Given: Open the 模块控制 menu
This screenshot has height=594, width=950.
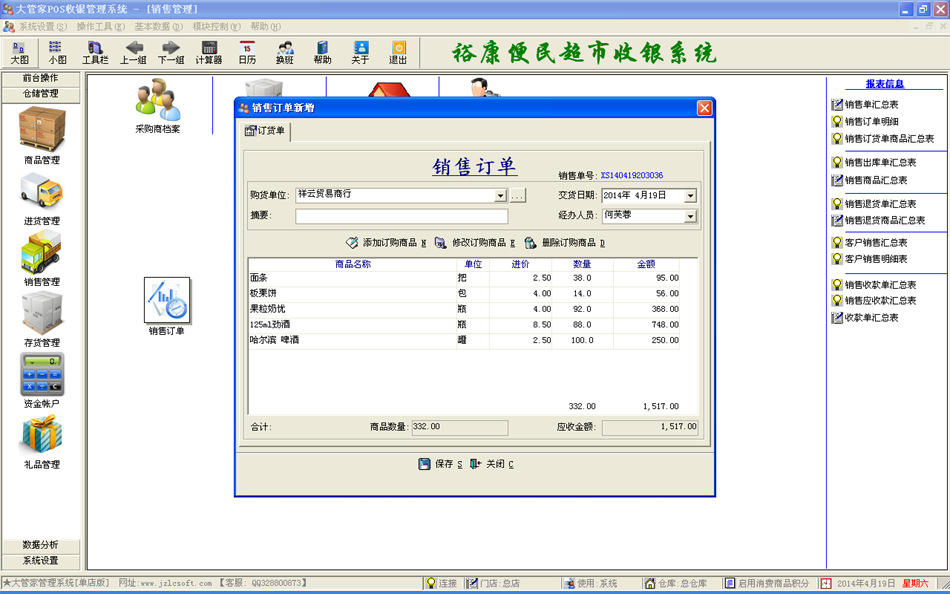Looking at the screenshot, I should [216, 27].
